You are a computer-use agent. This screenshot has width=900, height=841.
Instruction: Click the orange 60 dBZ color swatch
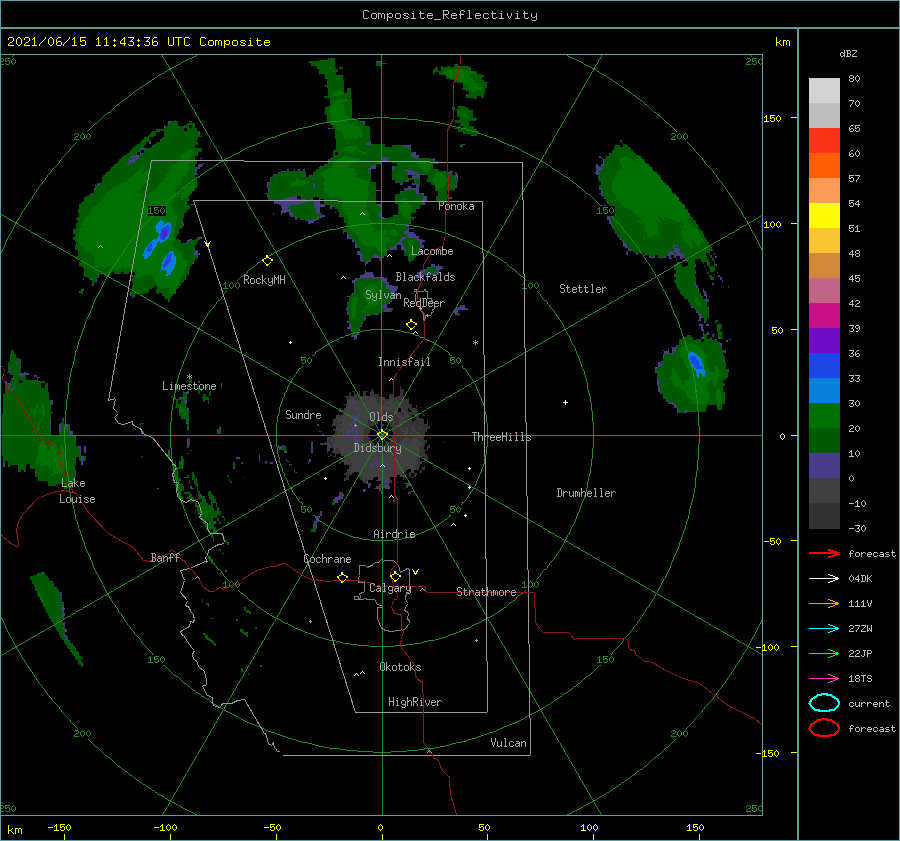point(824,166)
